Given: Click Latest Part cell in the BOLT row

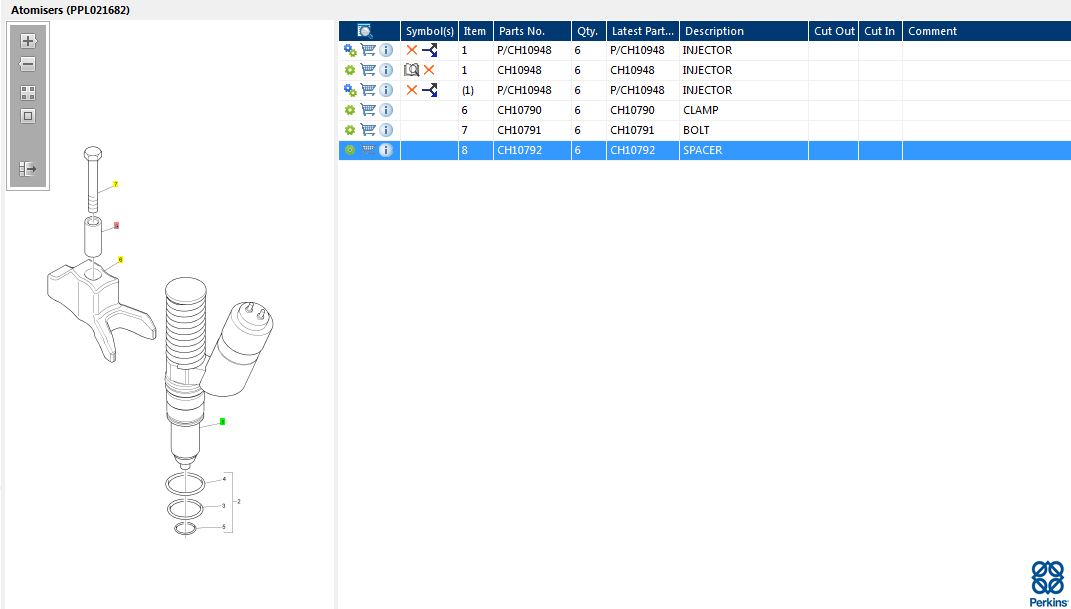Looking at the screenshot, I should (x=643, y=130).
